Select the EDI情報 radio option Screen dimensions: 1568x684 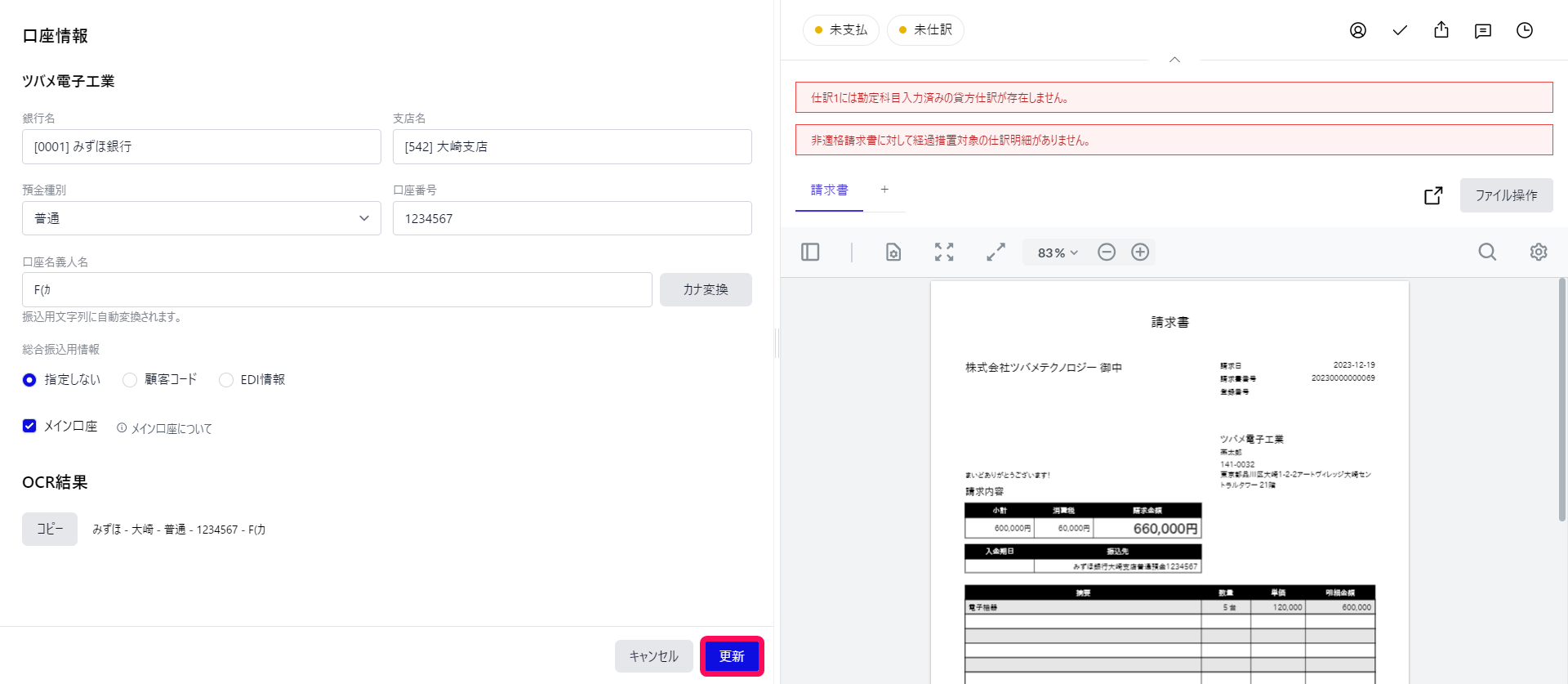[226, 380]
